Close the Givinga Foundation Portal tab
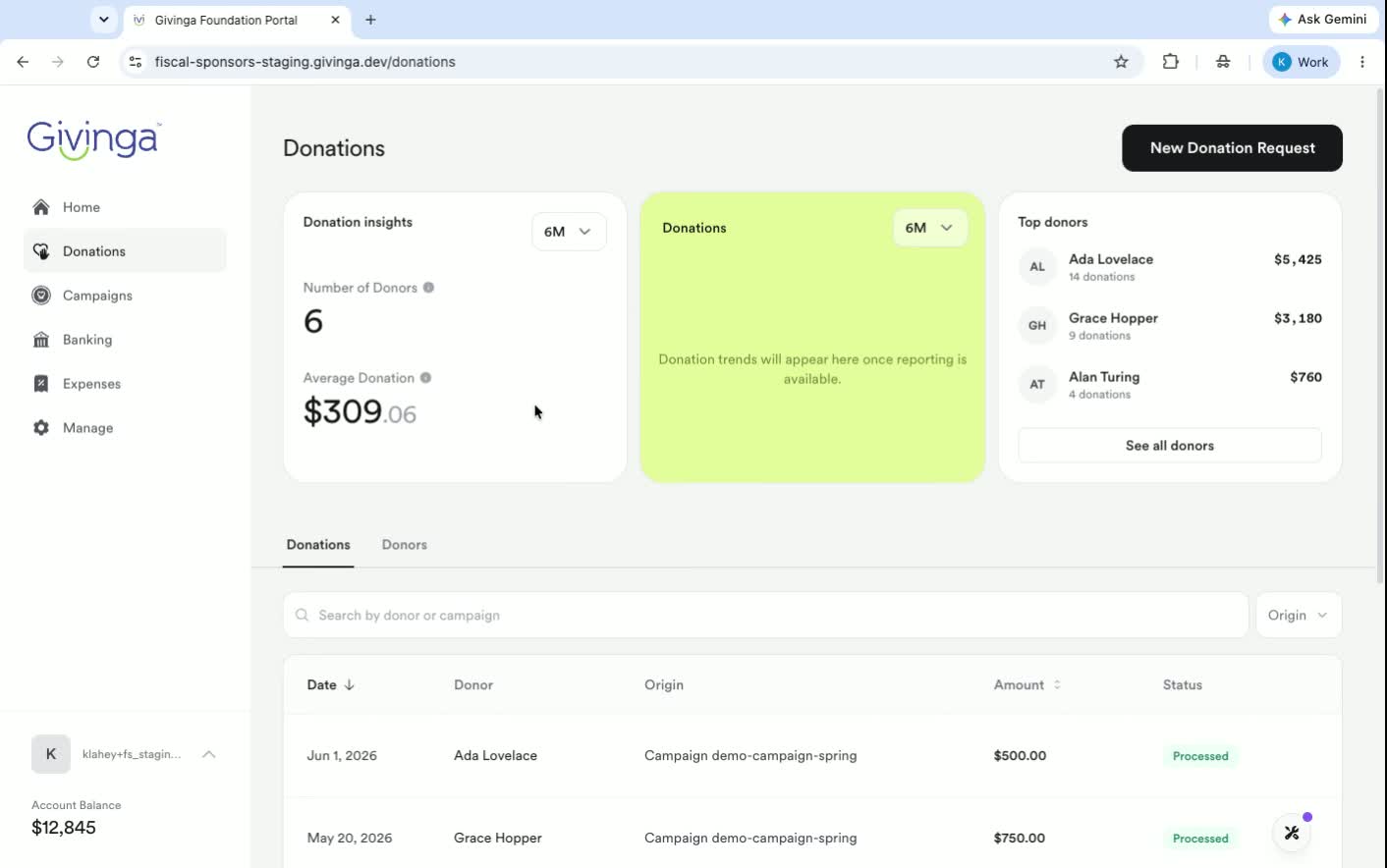The image size is (1387, 868). 336,20
